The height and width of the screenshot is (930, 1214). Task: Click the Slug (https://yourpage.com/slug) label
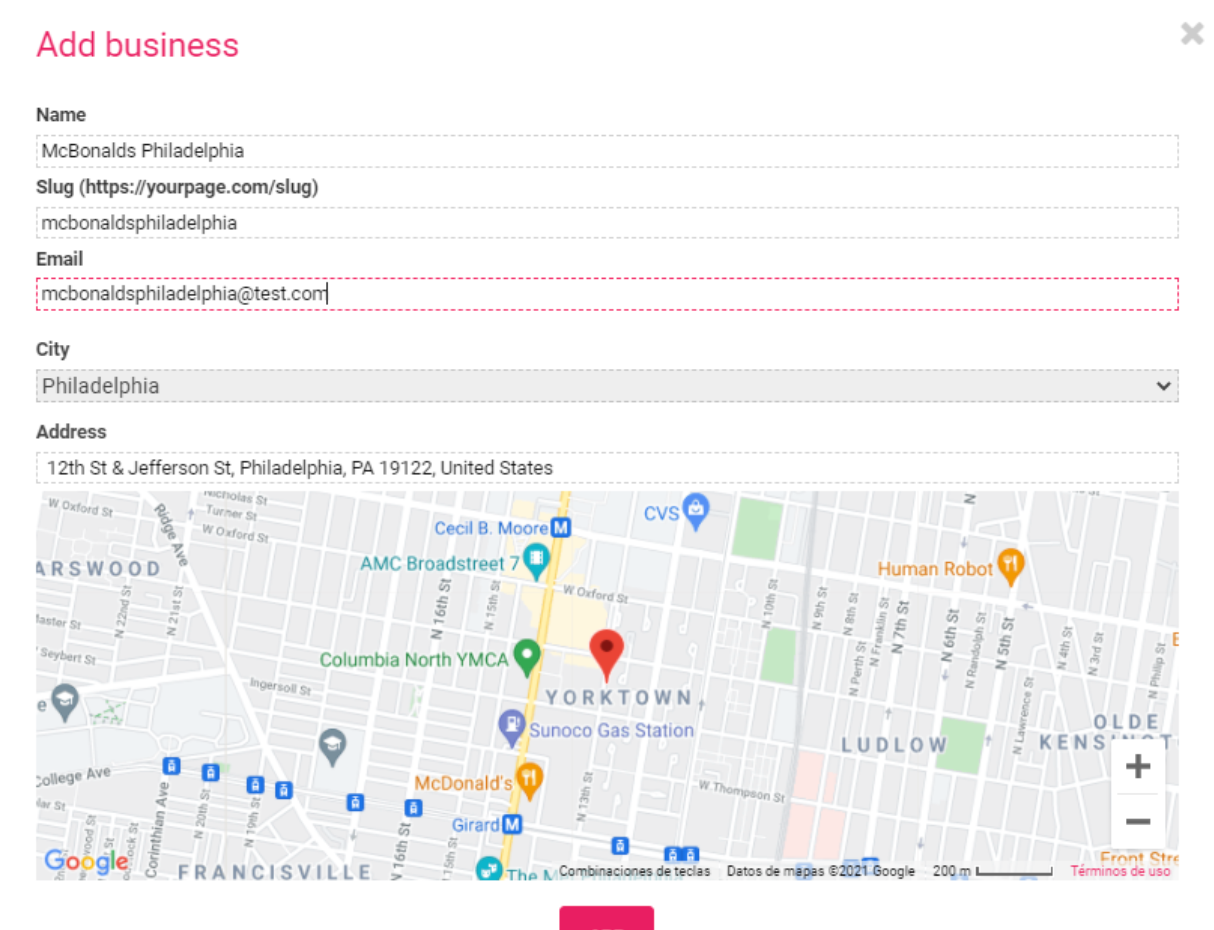point(177,187)
